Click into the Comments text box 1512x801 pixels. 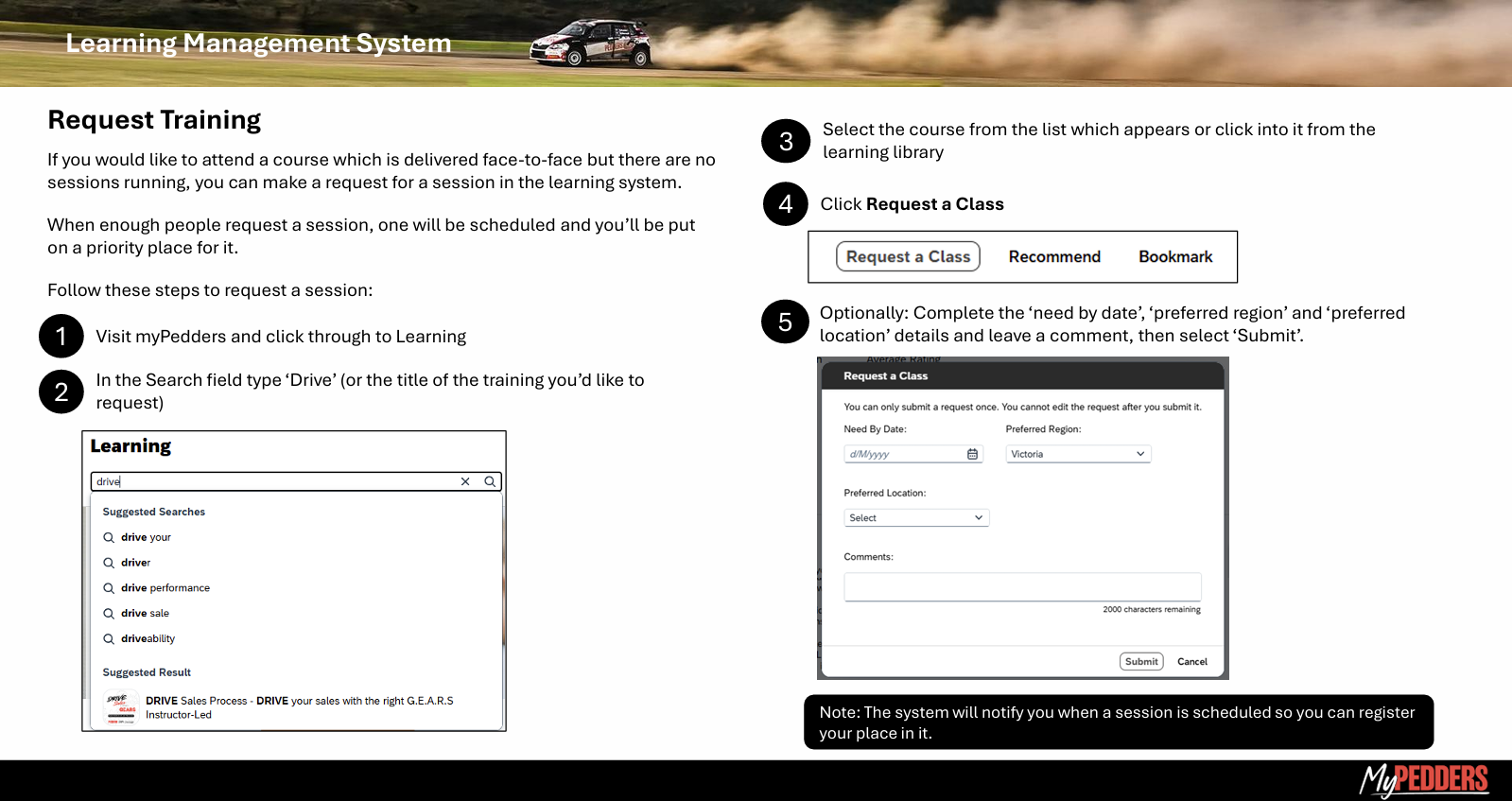pyautogui.click(x=1021, y=586)
